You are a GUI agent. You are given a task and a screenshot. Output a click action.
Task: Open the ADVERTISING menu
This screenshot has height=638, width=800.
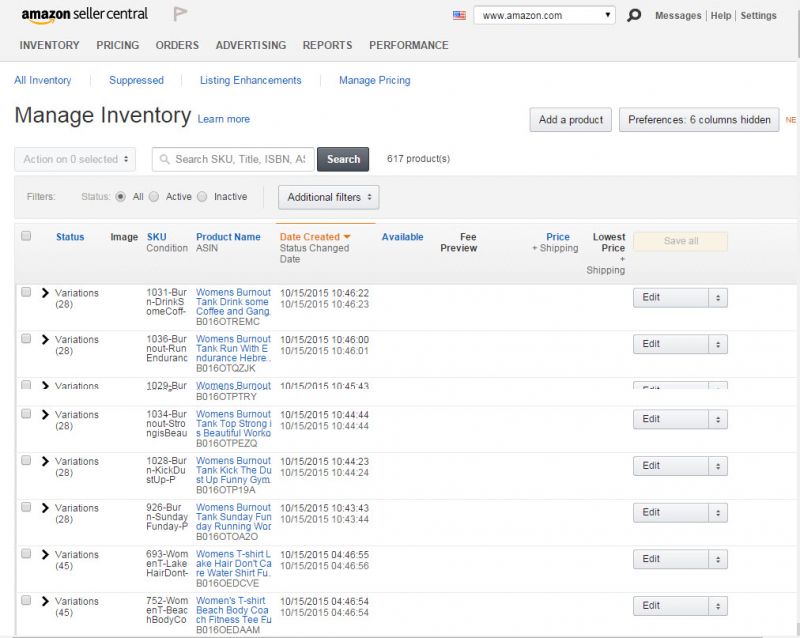tap(251, 45)
